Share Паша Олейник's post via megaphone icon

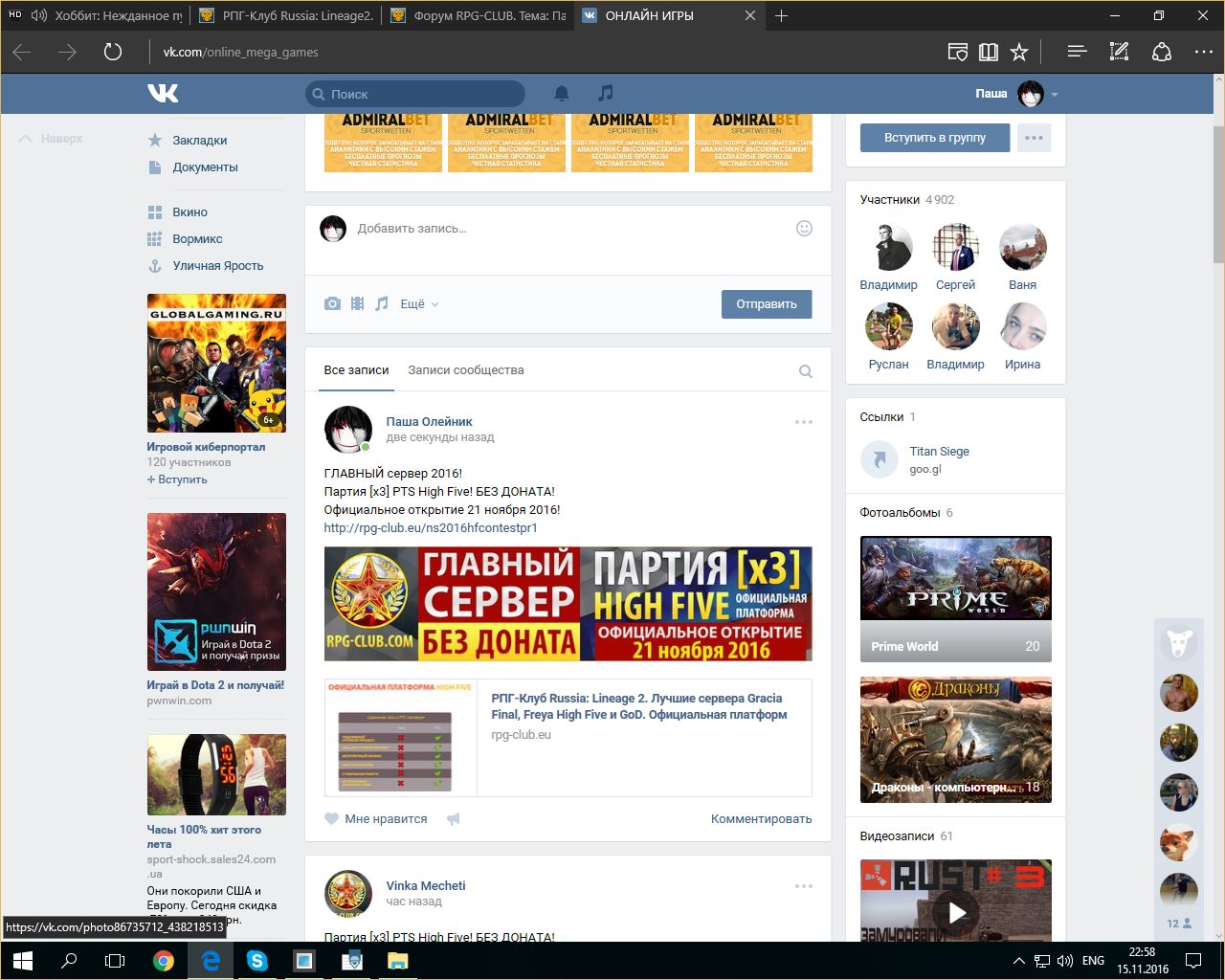454,818
